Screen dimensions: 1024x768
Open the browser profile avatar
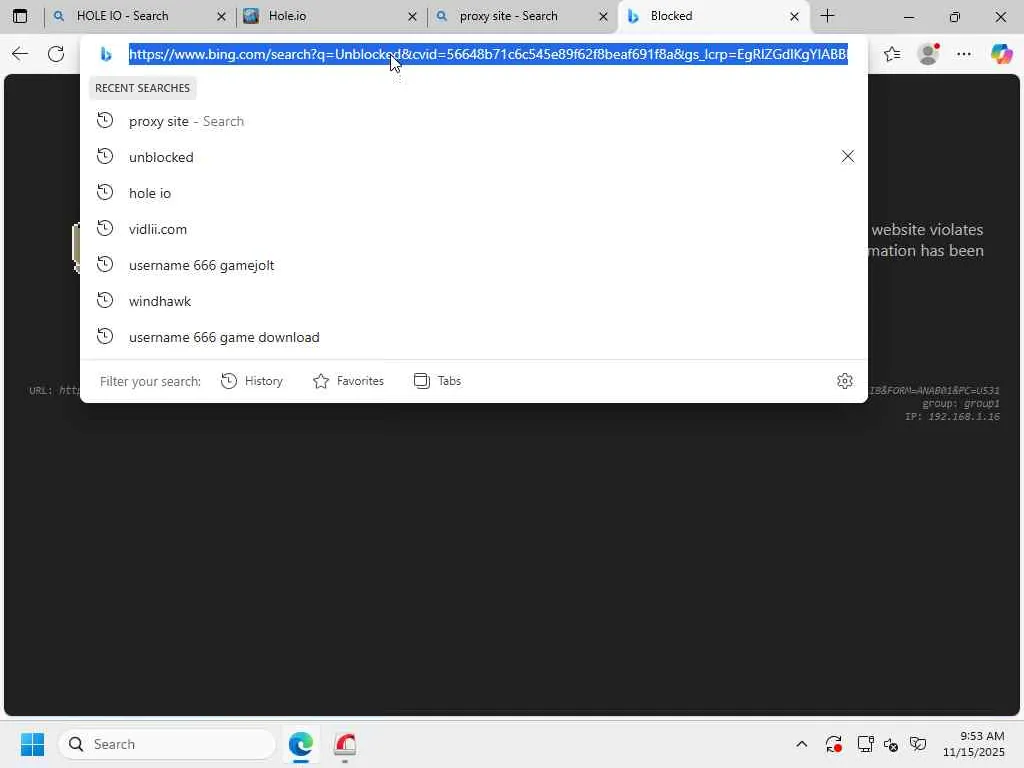[x=928, y=54]
